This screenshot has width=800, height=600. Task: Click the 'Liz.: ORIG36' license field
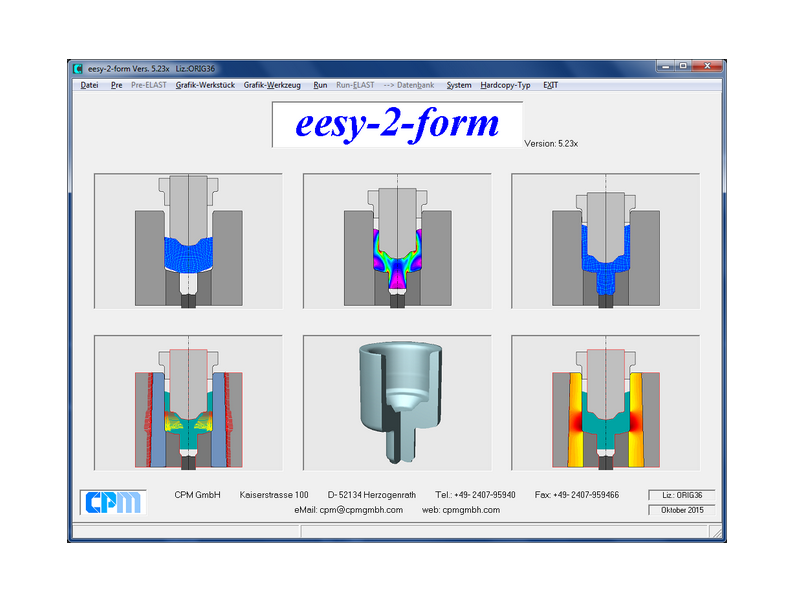pos(682,495)
